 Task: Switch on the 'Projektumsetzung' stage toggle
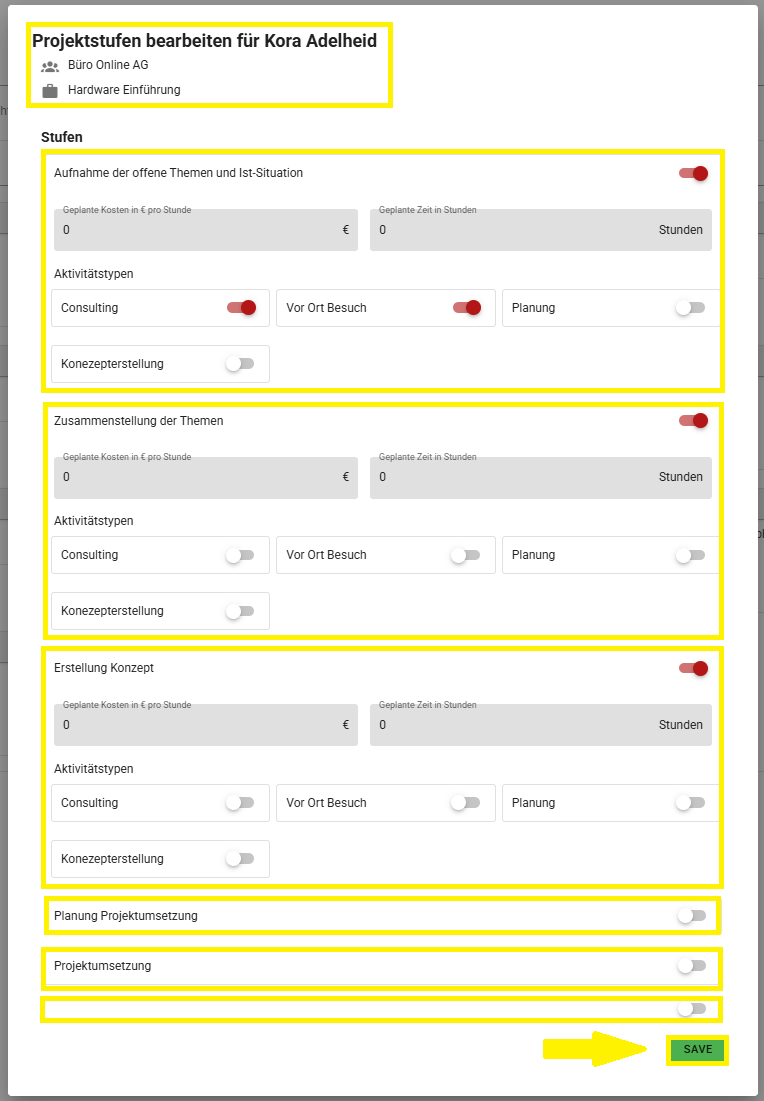point(691,966)
